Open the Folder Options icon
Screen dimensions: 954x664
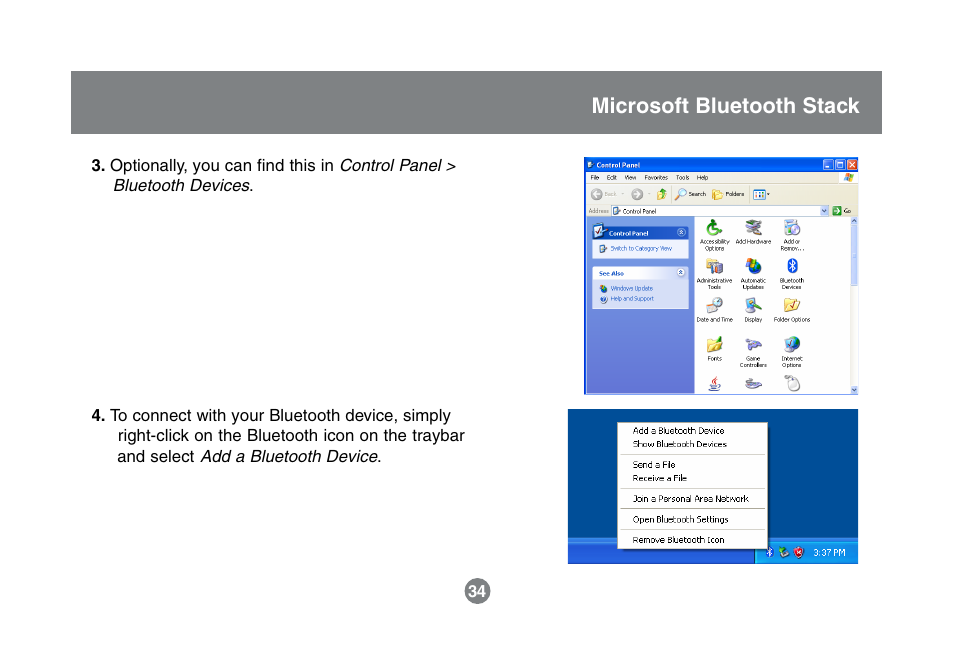[x=792, y=310]
